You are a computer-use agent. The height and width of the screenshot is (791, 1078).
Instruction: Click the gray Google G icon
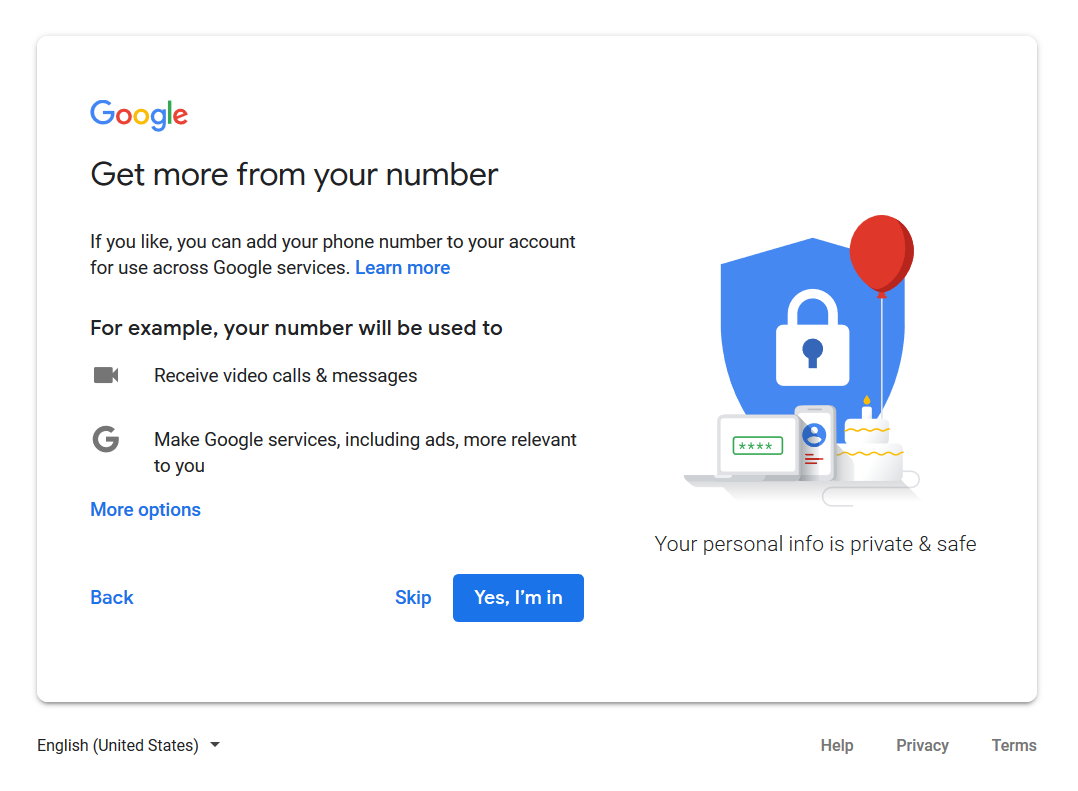106,439
